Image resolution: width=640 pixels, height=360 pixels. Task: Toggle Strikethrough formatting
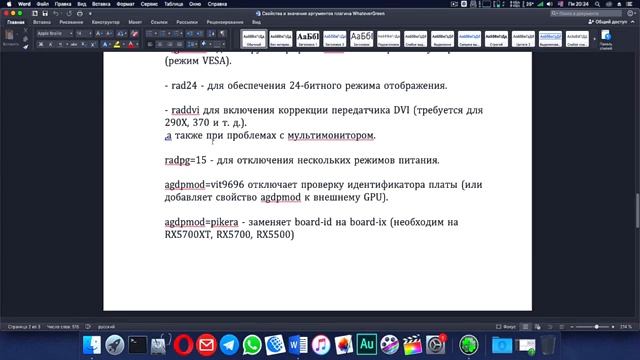74,44
